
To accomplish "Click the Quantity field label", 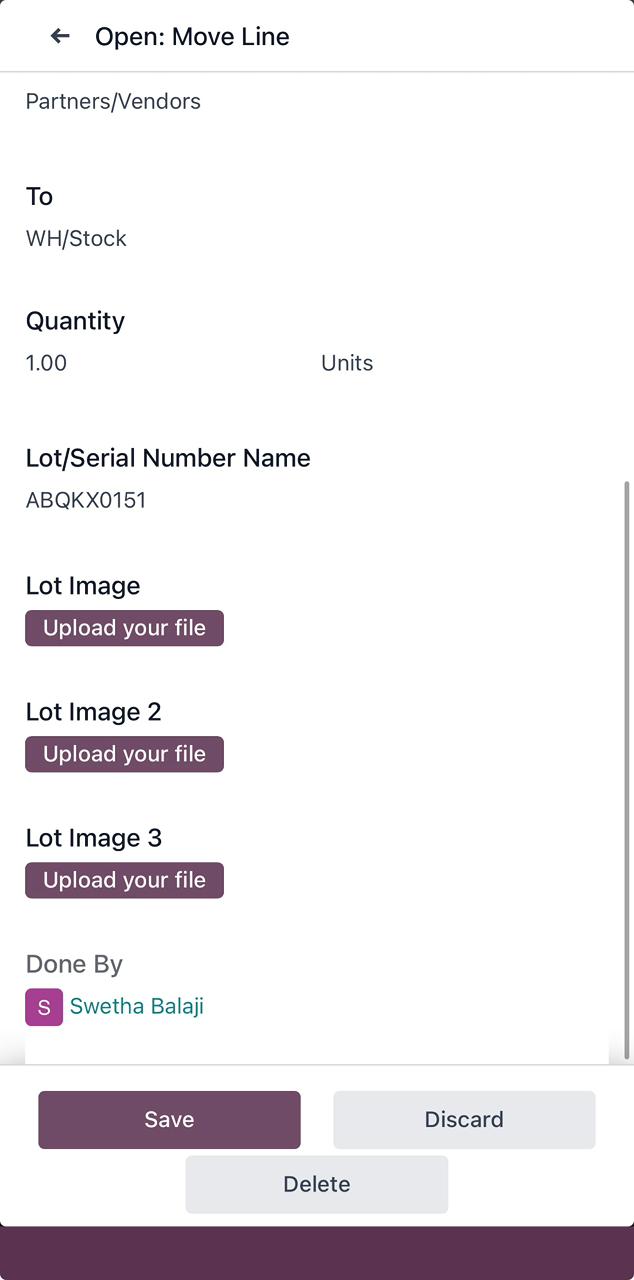I will point(75,321).
